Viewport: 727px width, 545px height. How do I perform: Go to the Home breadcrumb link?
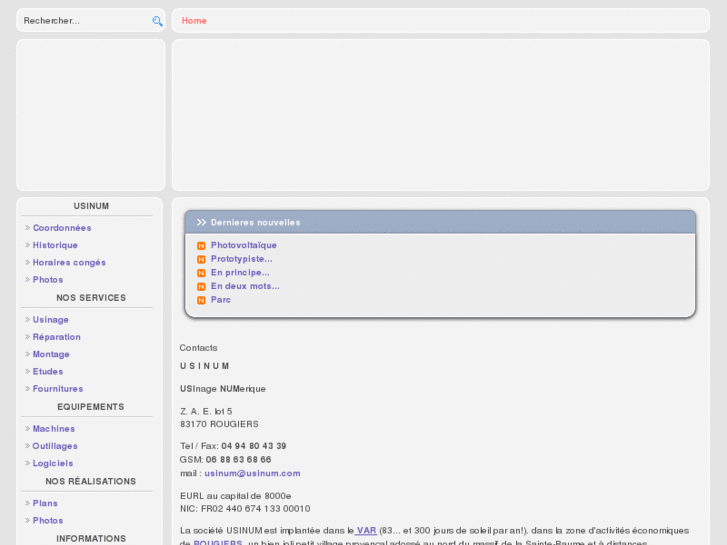194,21
